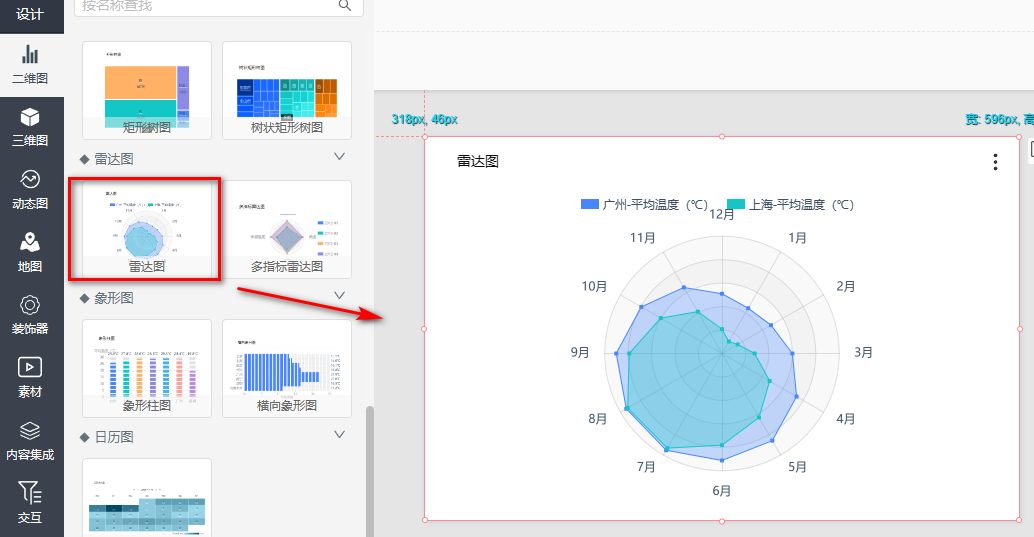Select the 动态图 sidebar icon

(30, 189)
